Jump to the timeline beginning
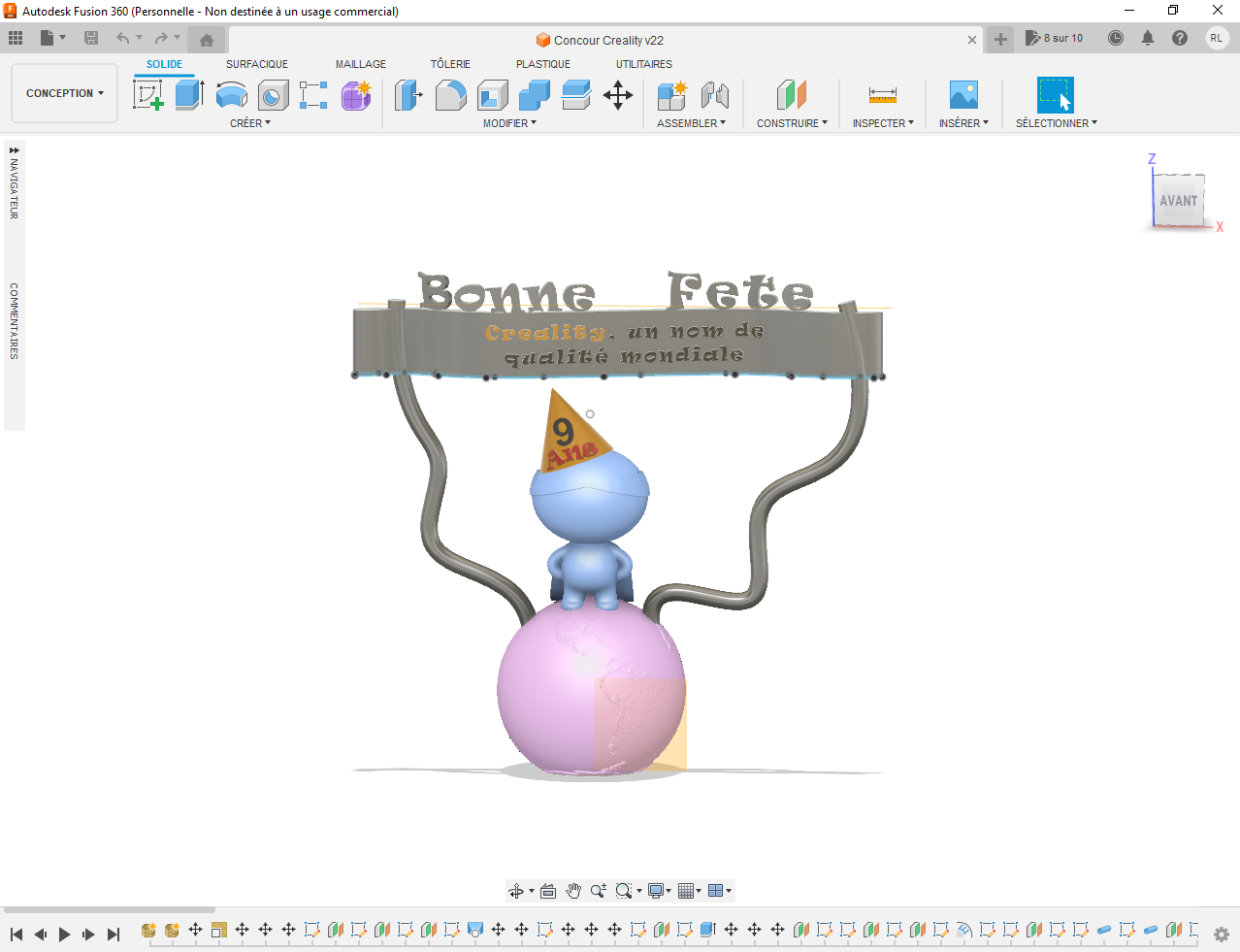Viewport: 1240px width, 952px height. pos(16,935)
